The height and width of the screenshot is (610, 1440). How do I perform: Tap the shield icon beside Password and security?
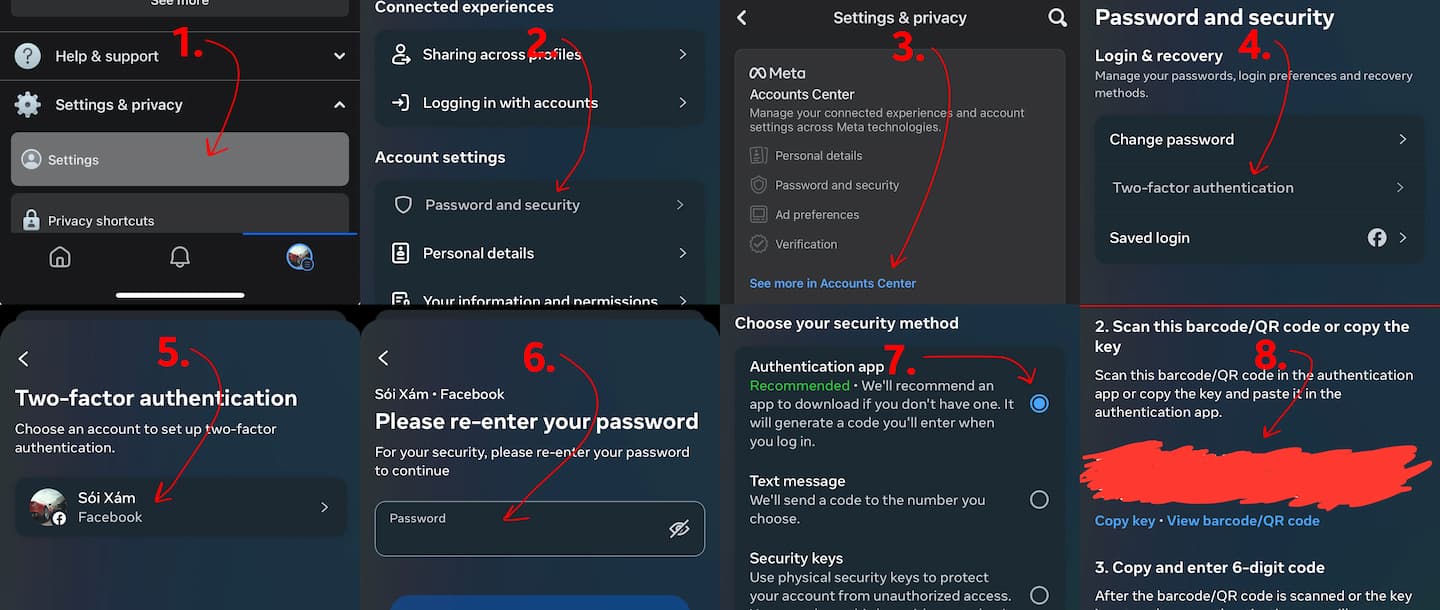pyautogui.click(x=402, y=204)
